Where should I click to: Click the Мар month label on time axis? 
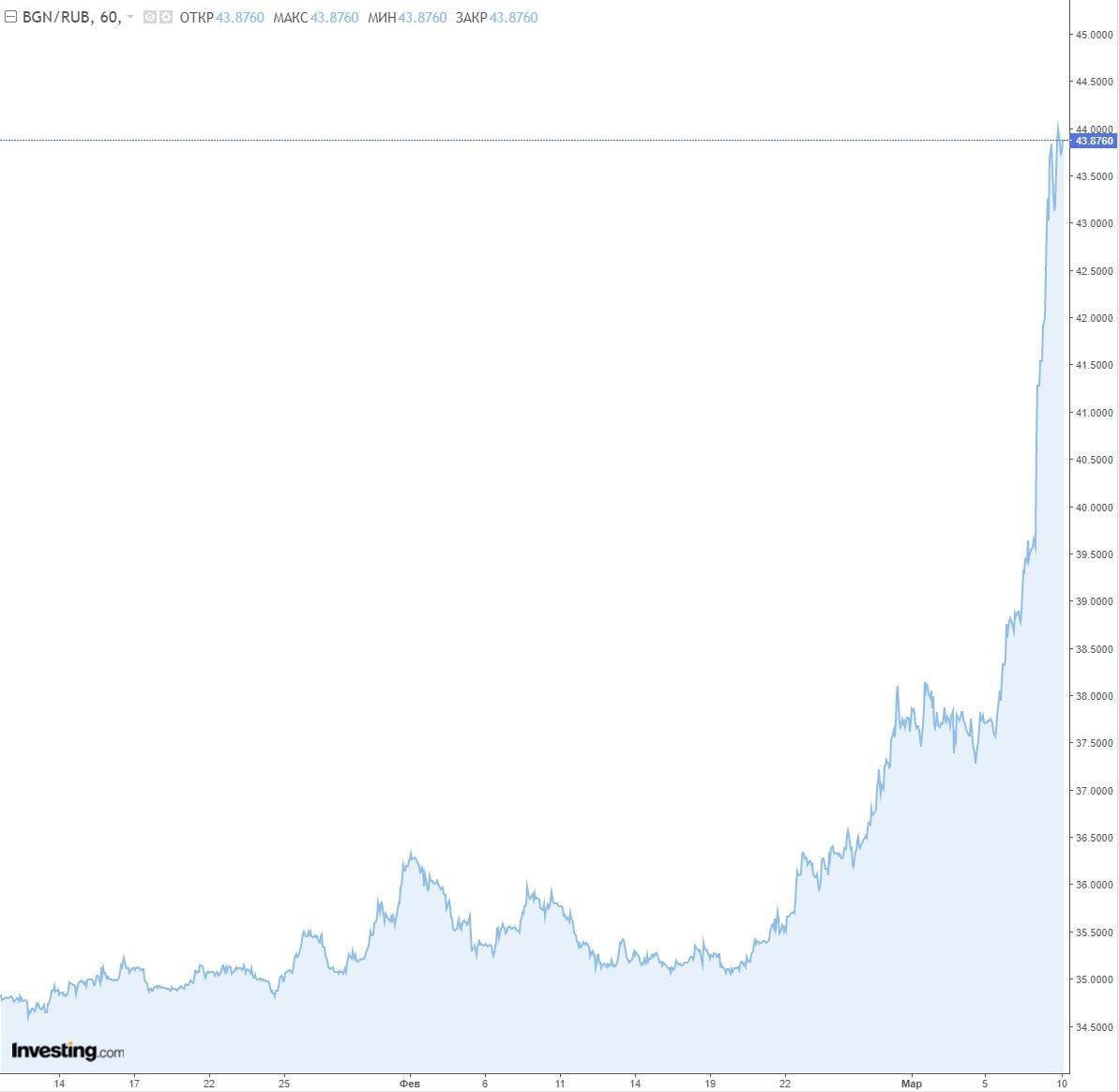click(912, 1084)
